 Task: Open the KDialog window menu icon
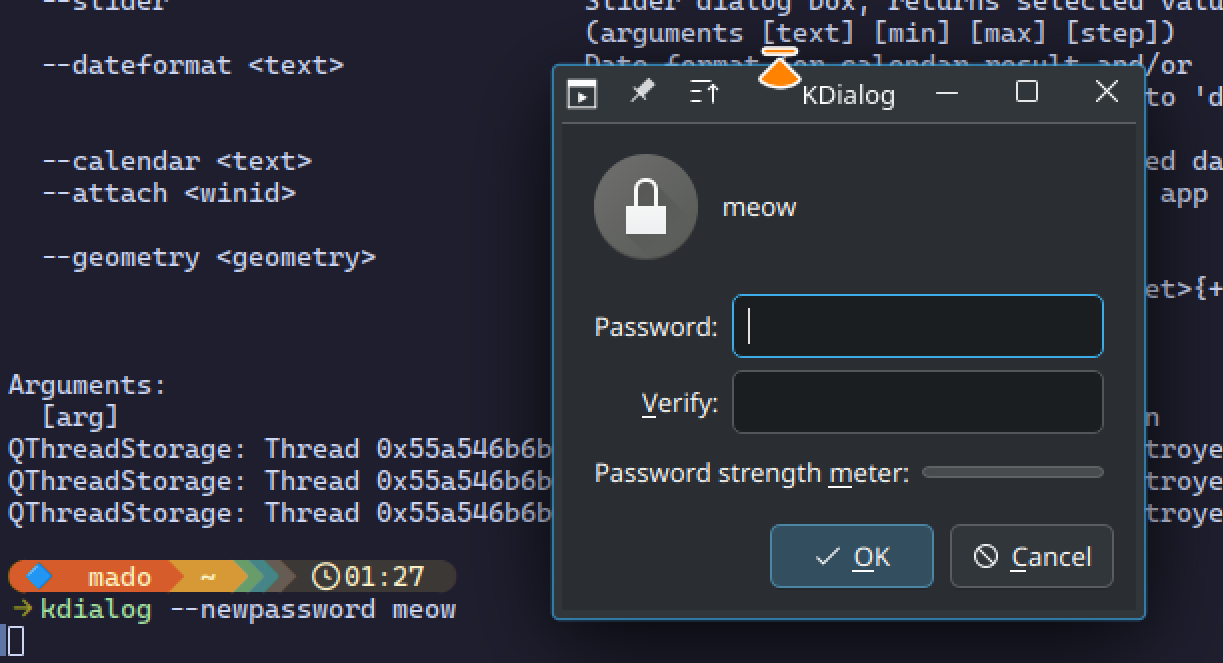point(582,94)
